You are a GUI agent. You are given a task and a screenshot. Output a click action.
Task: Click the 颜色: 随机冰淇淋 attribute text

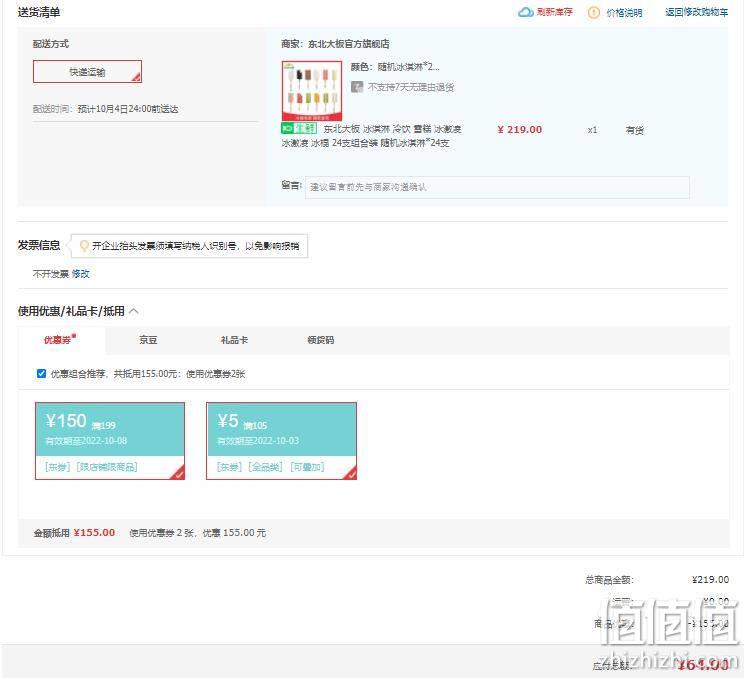(x=395, y=67)
